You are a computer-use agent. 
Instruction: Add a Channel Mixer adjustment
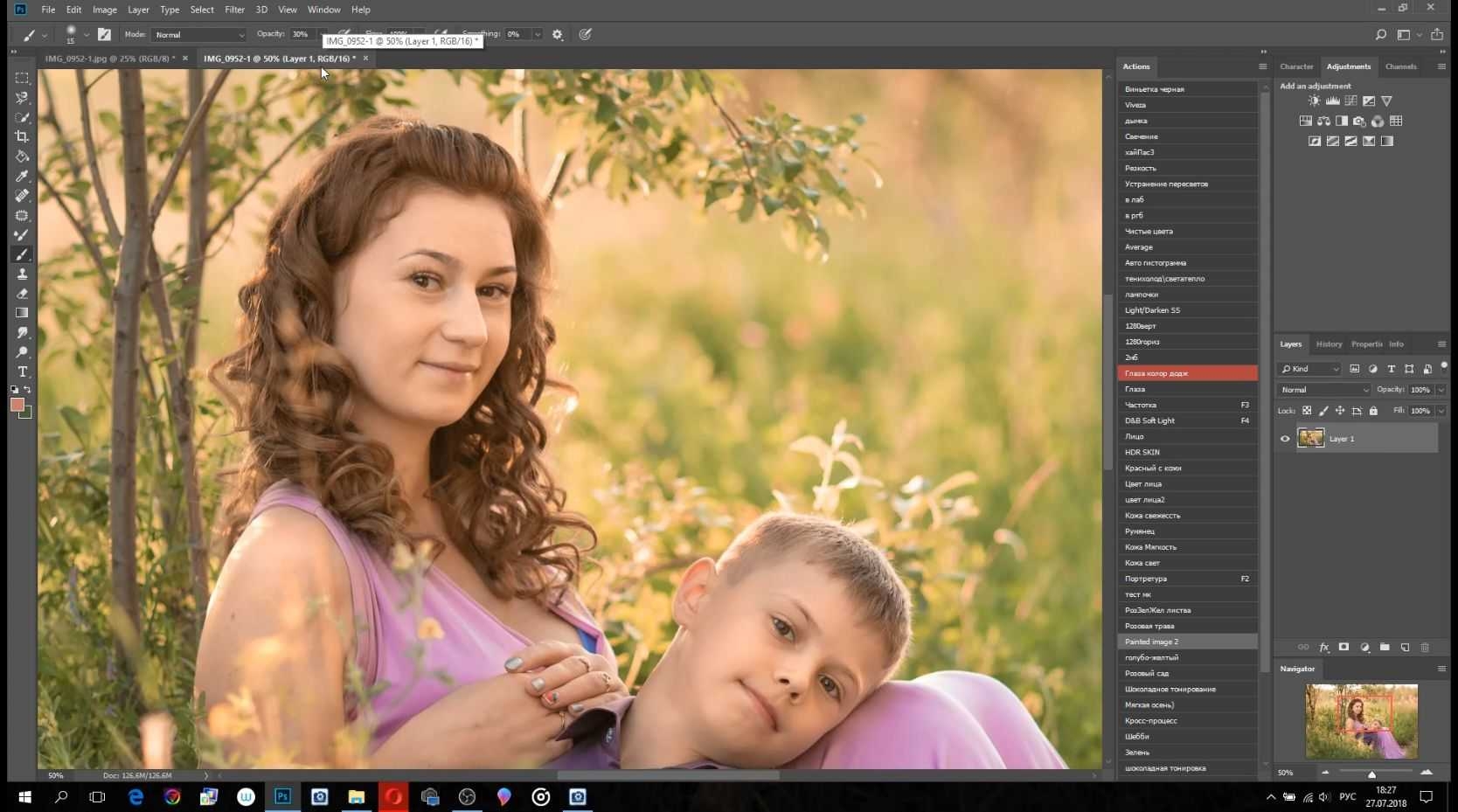click(x=1378, y=121)
